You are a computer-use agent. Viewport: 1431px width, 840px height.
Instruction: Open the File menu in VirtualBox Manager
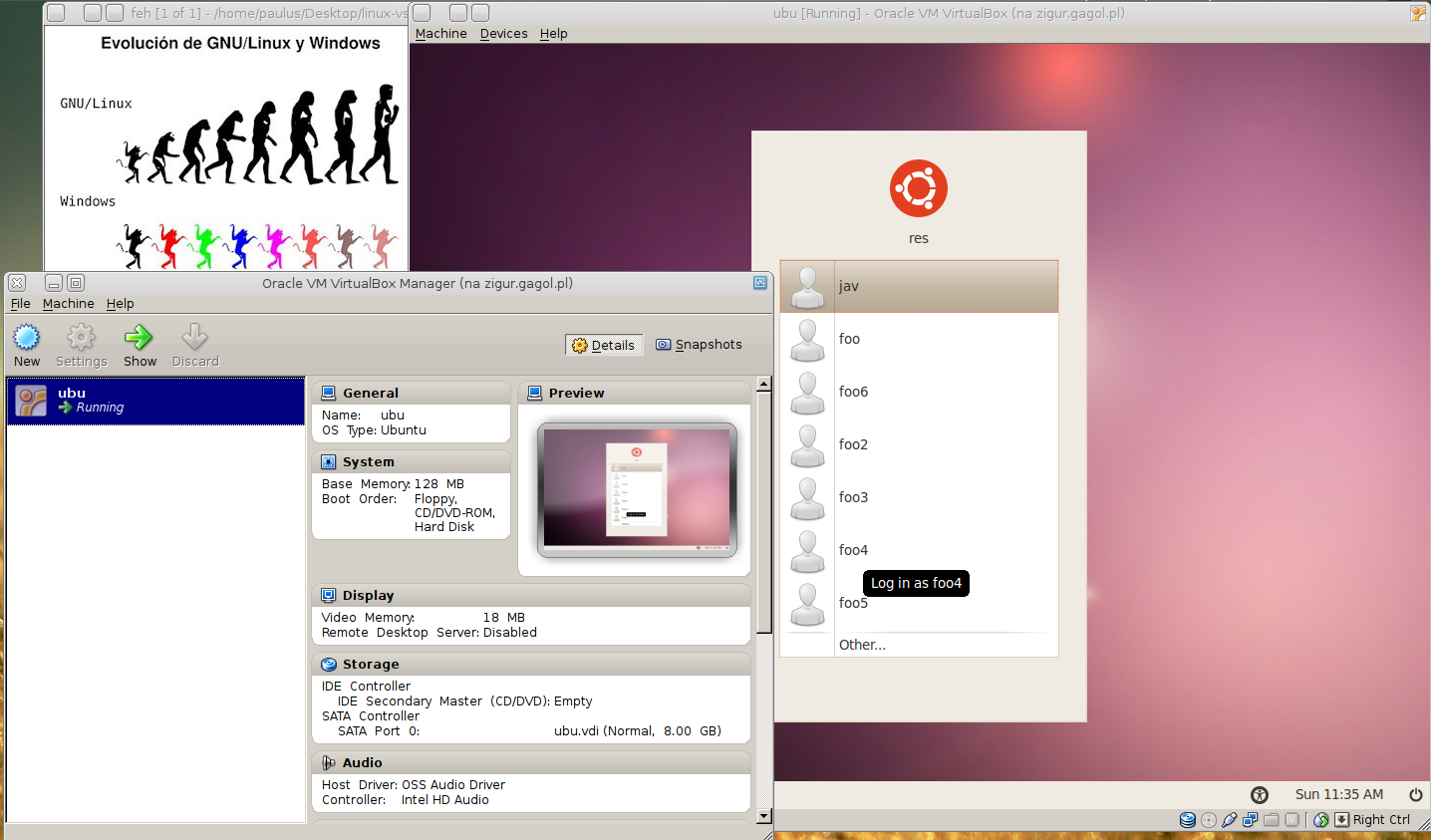tap(20, 304)
